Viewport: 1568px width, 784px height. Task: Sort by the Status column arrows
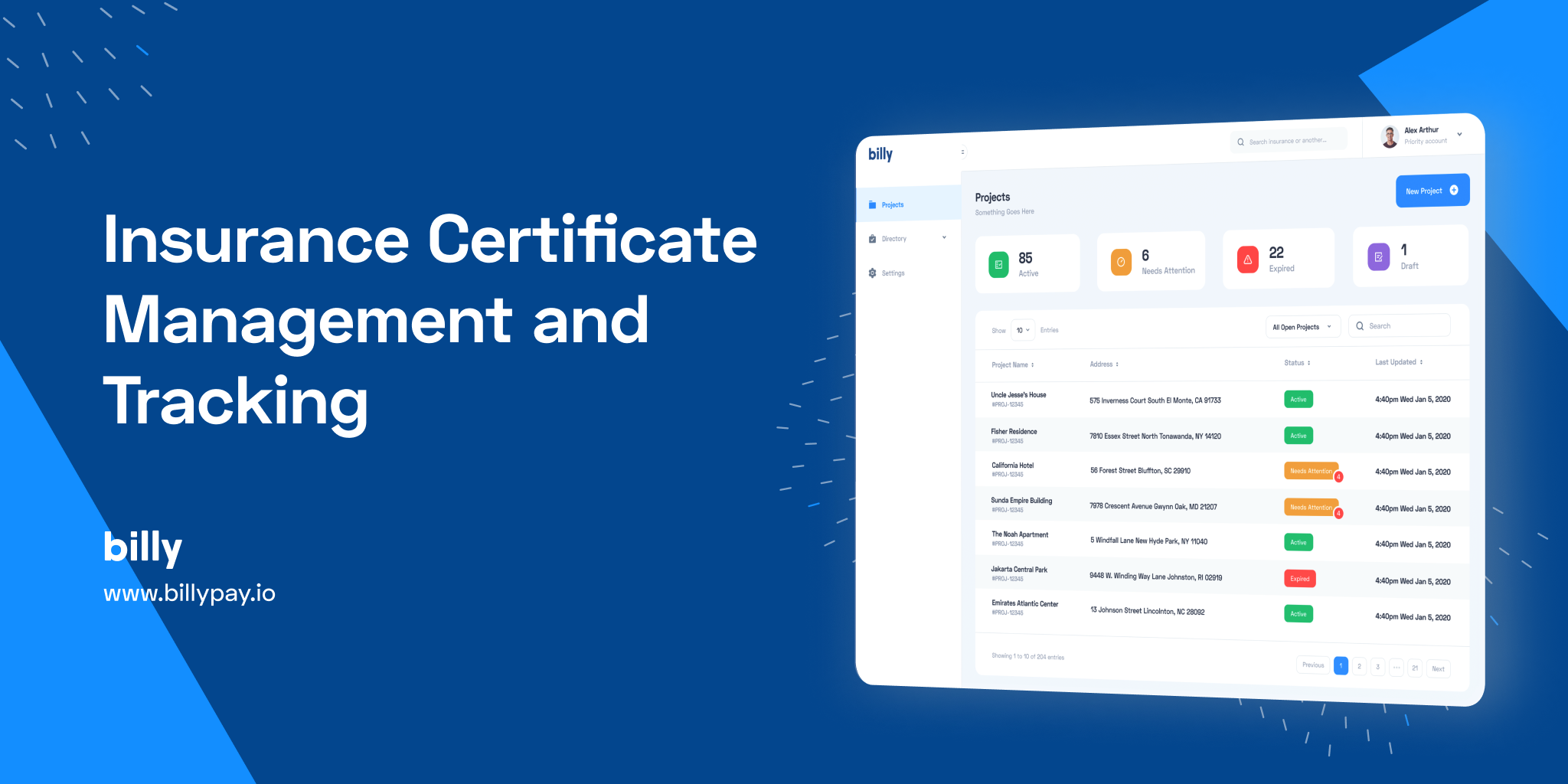pos(1308,363)
